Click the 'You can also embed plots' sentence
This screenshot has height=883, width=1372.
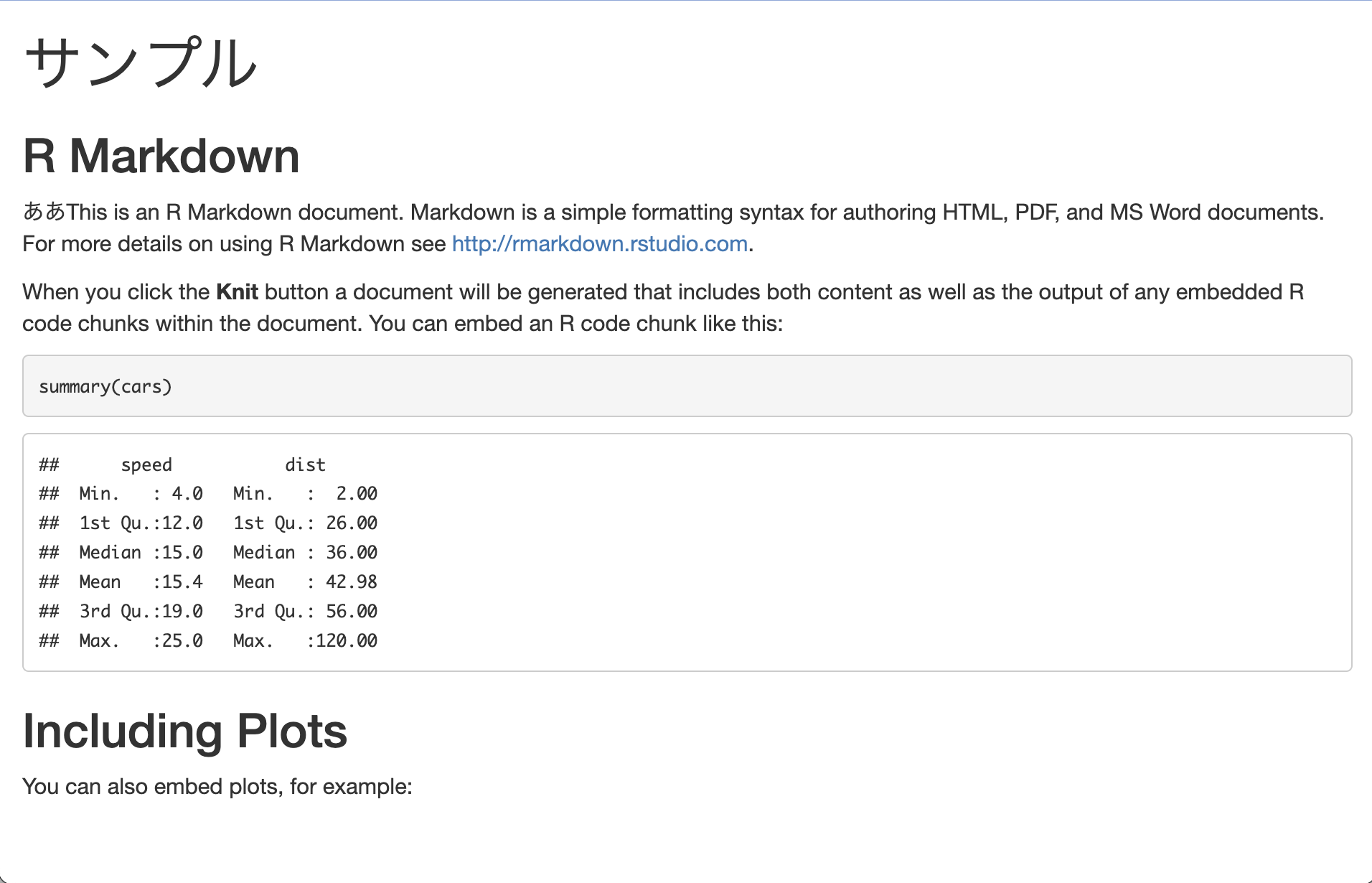pyautogui.click(x=217, y=787)
